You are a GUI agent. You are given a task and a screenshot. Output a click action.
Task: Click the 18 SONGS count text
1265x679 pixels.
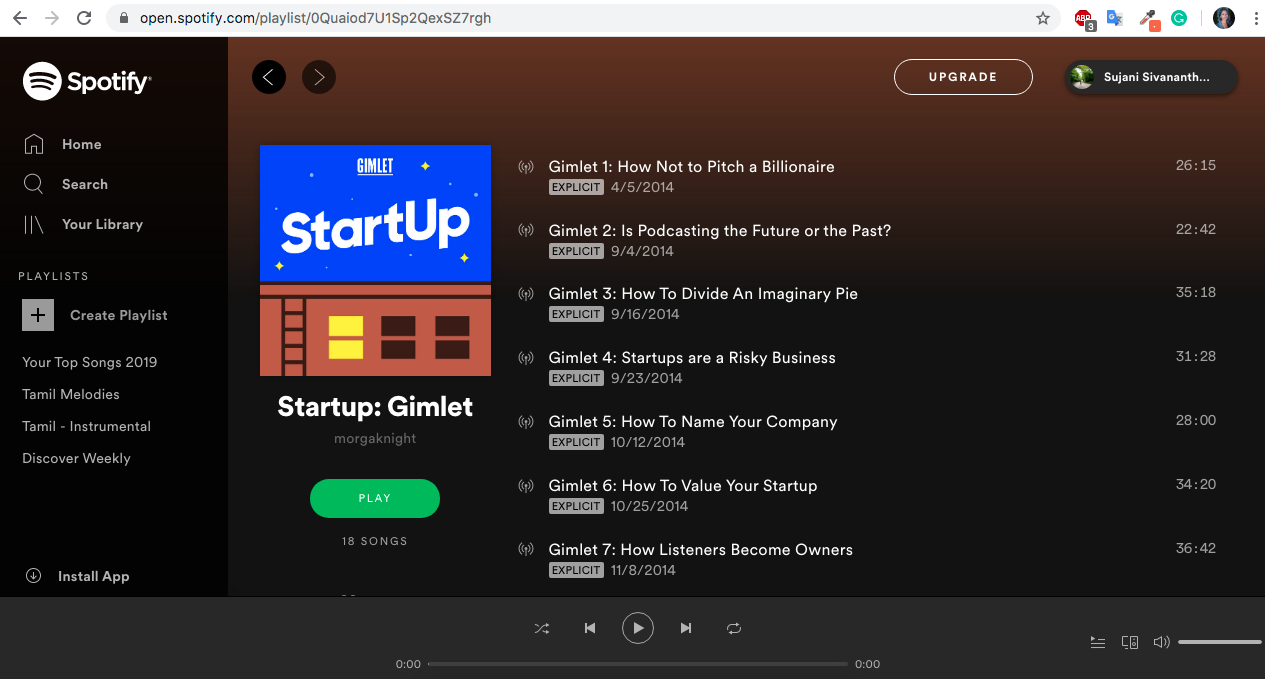pyautogui.click(x=375, y=541)
